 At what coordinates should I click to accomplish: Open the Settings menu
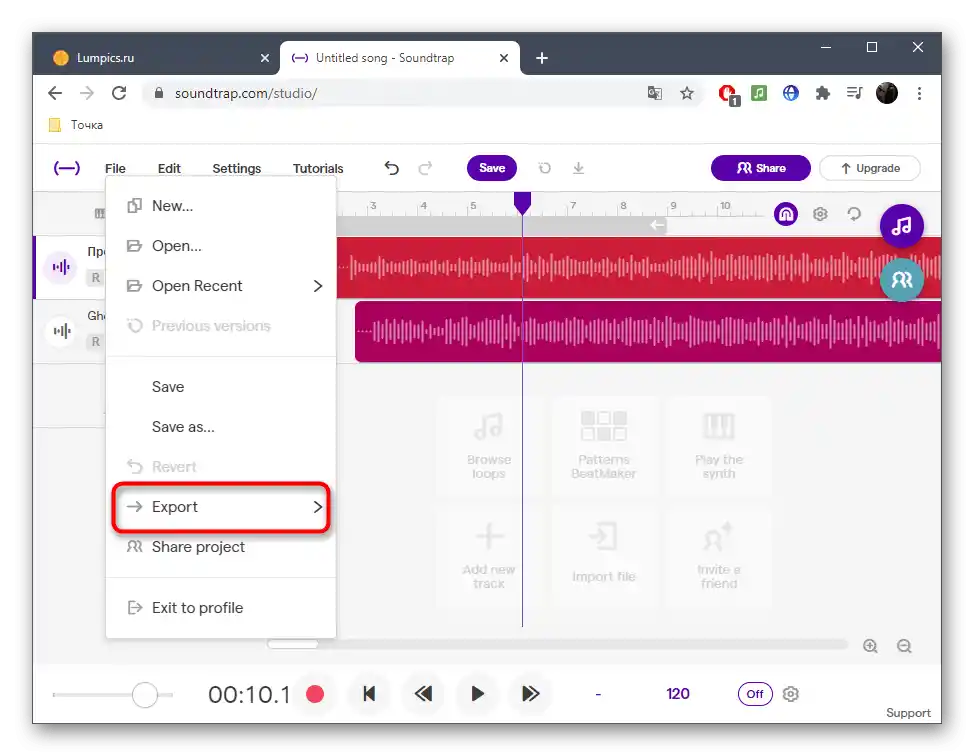click(x=237, y=168)
